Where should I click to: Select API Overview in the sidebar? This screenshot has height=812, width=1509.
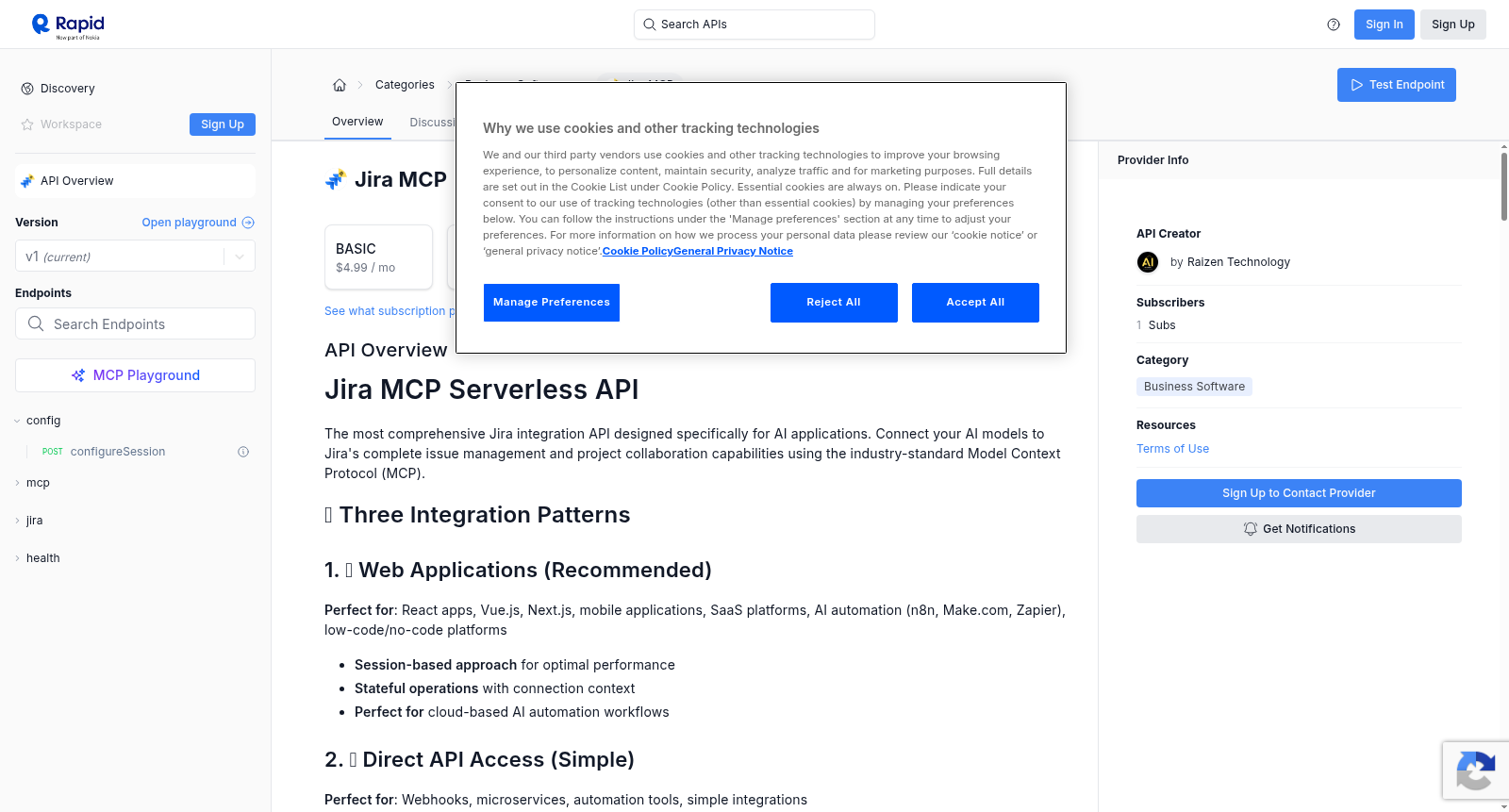pyautogui.click(x=135, y=181)
